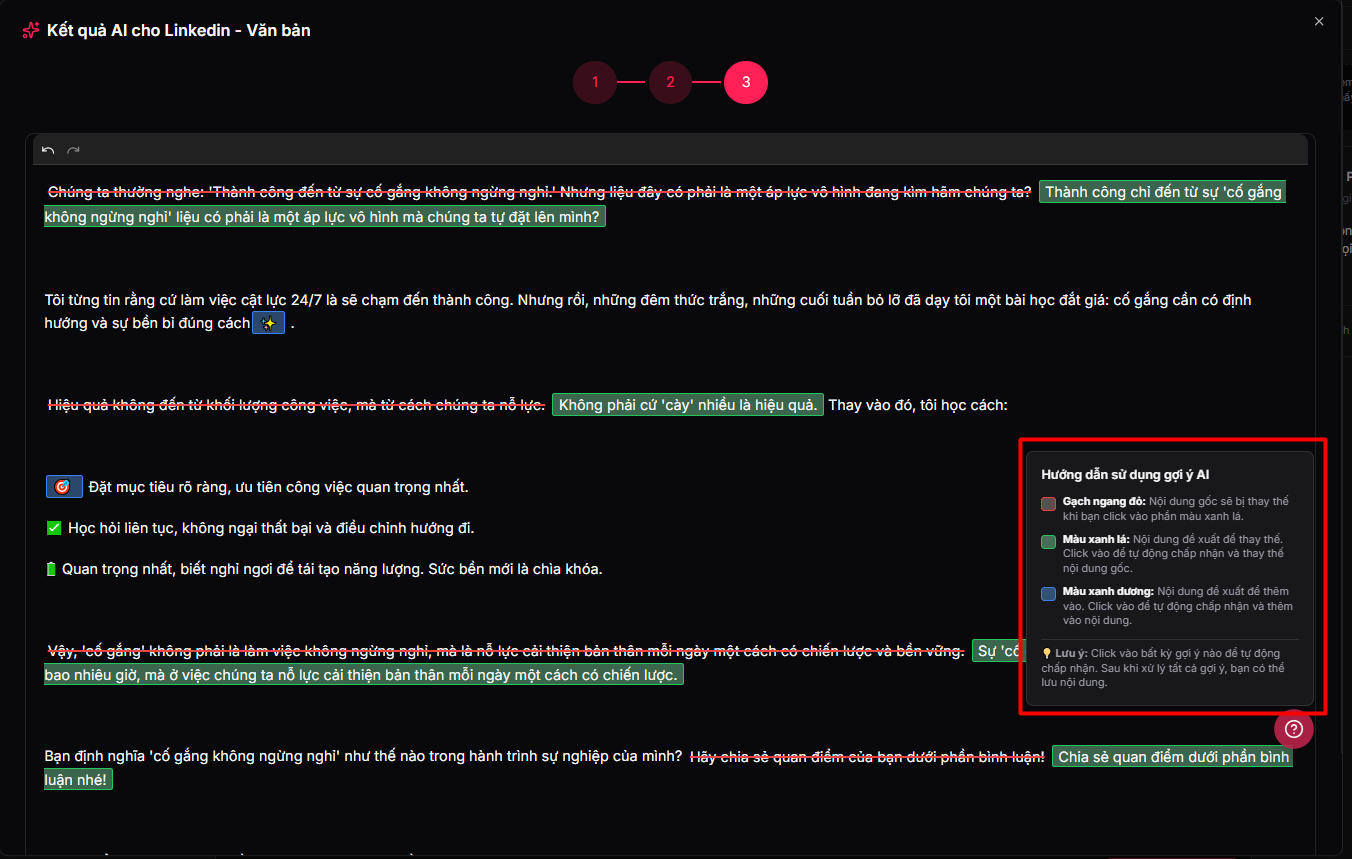Click the redo arrow icon

73,150
